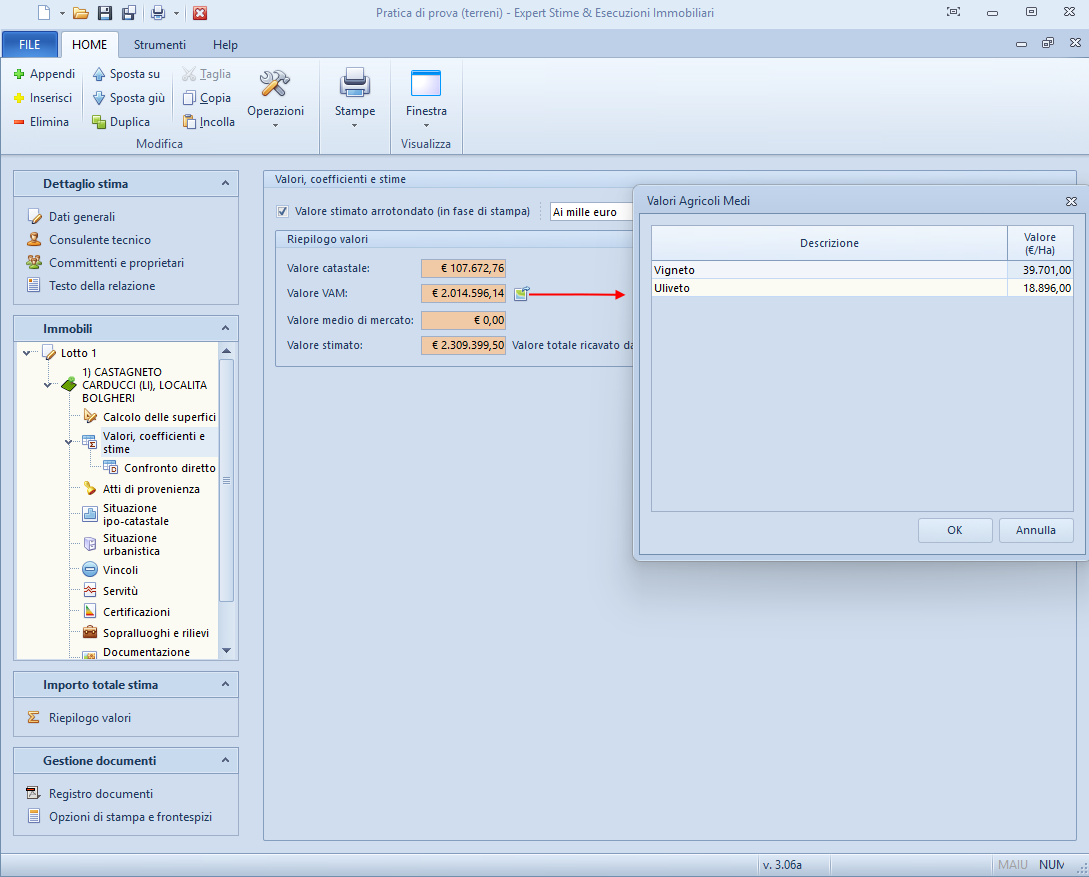Collapse the Gestione documenti panel
Screen dimensions: 1089x877
pyautogui.click(x=225, y=761)
